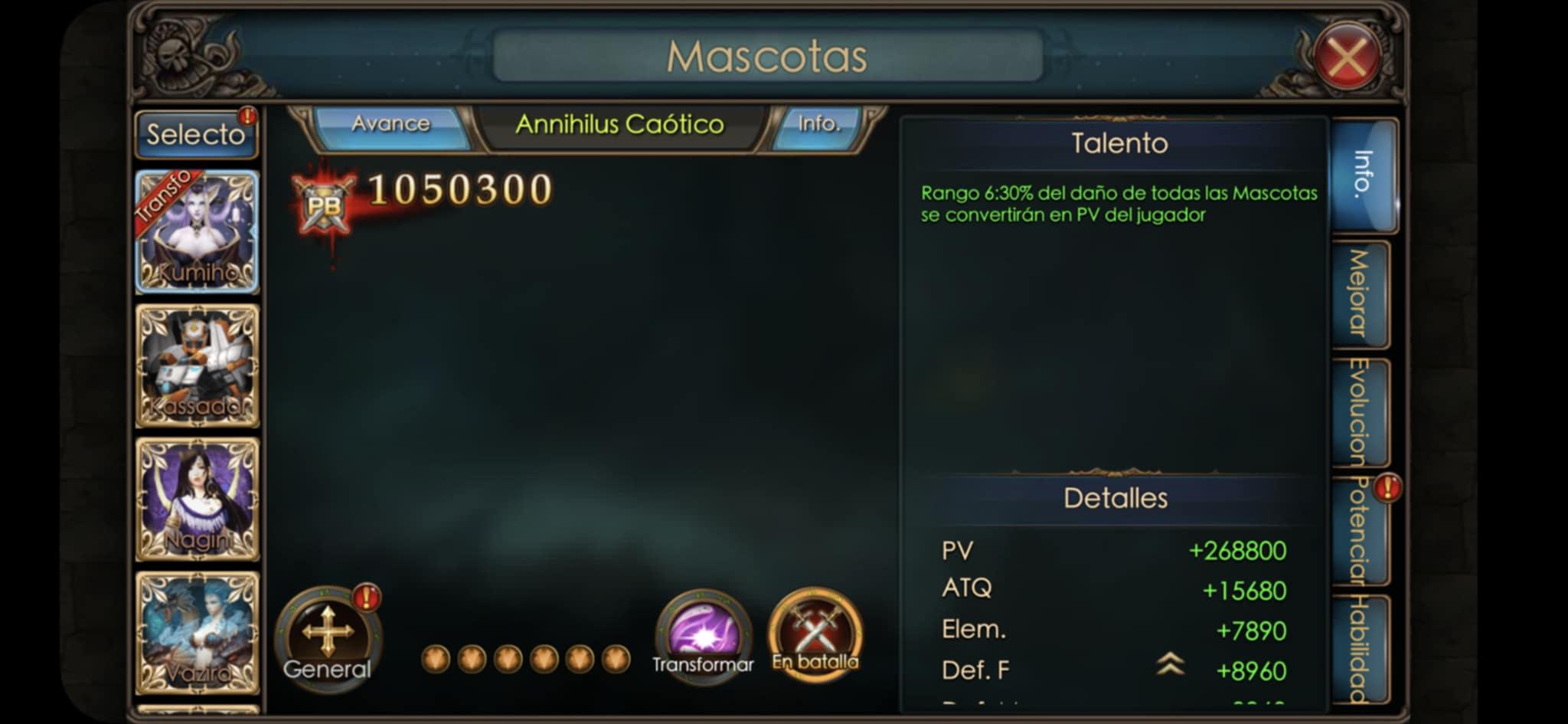Go to the Evolucion side tab
The image size is (1568, 724).
tap(1361, 411)
